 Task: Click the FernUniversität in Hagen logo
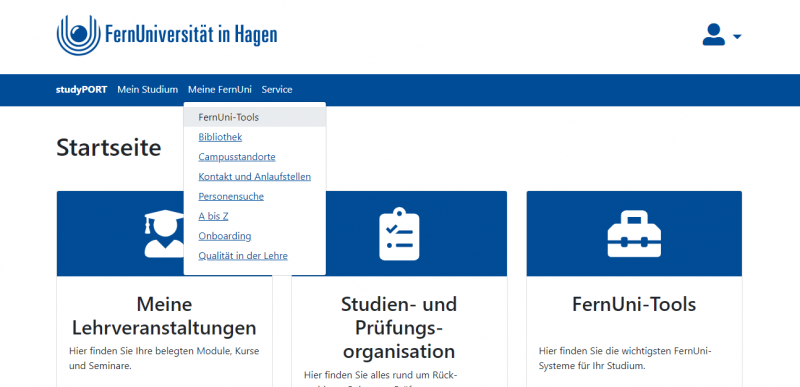click(167, 35)
